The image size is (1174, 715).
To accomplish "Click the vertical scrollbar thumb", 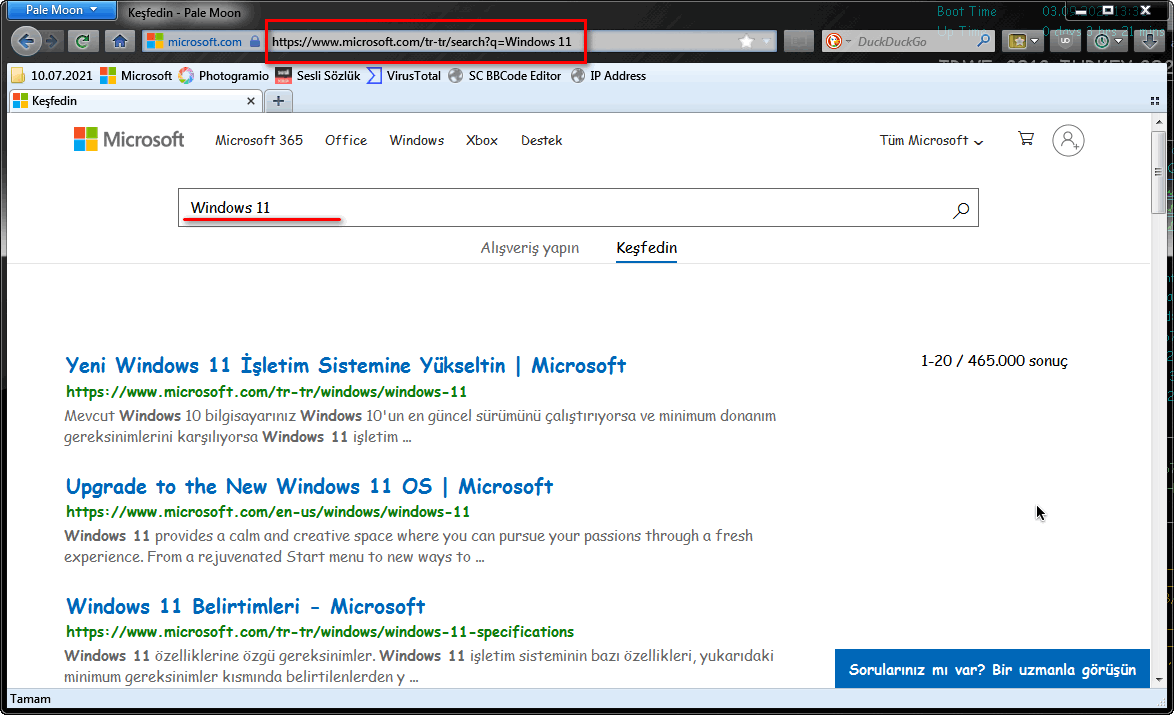I will [x=1158, y=172].
